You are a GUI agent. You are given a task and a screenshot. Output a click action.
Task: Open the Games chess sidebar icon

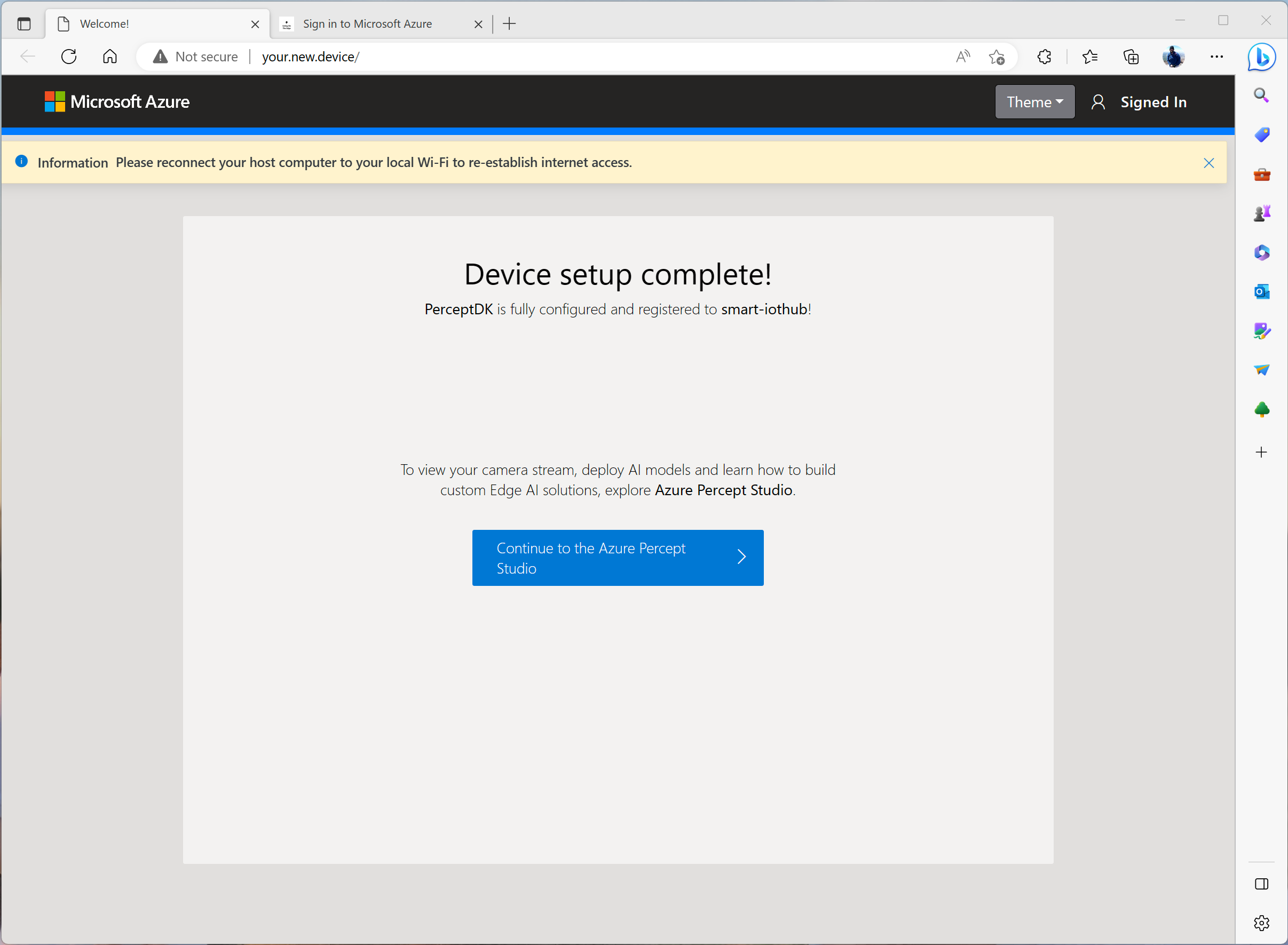click(x=1262, y=213)
